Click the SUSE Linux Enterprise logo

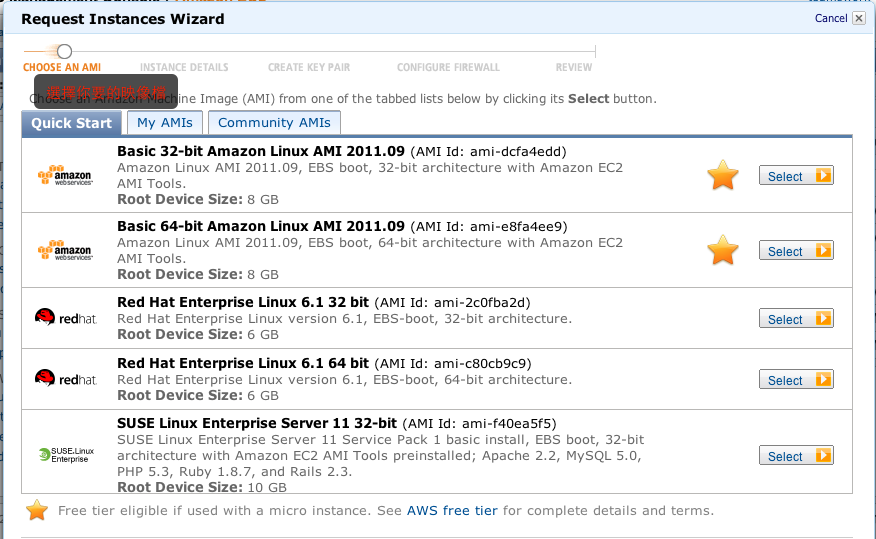point(66,455)
